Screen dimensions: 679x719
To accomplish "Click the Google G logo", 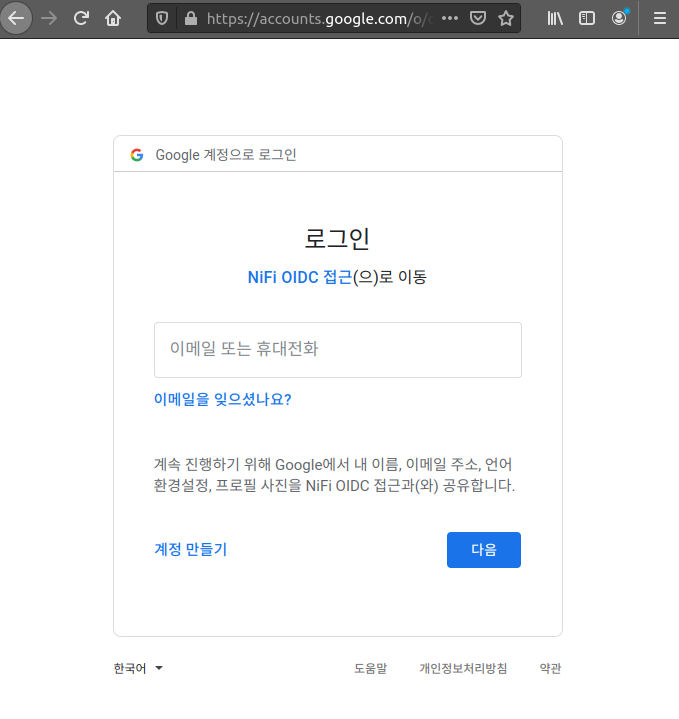I will (137, 155).
